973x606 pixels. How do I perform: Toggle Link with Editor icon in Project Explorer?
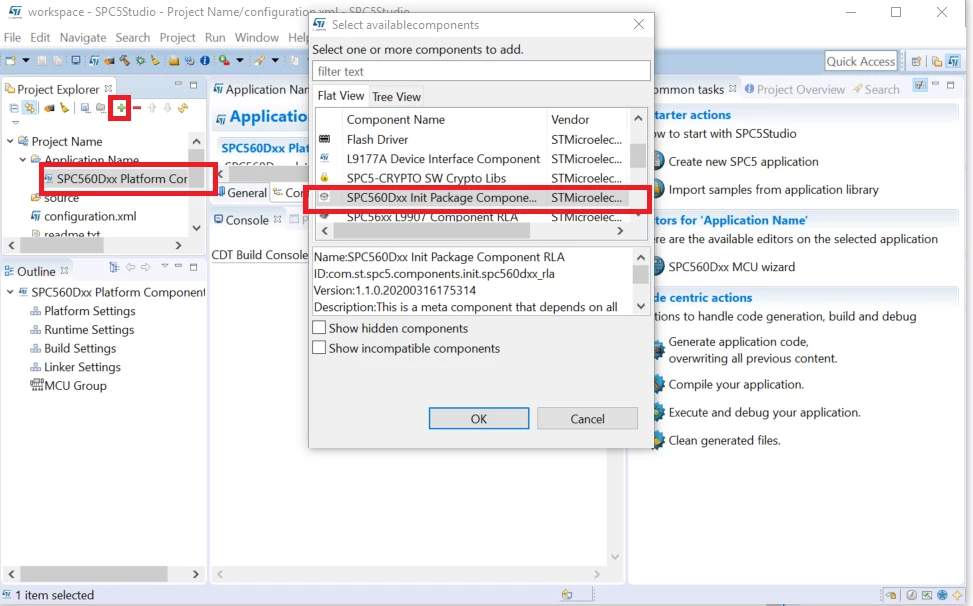click(29, 108)
